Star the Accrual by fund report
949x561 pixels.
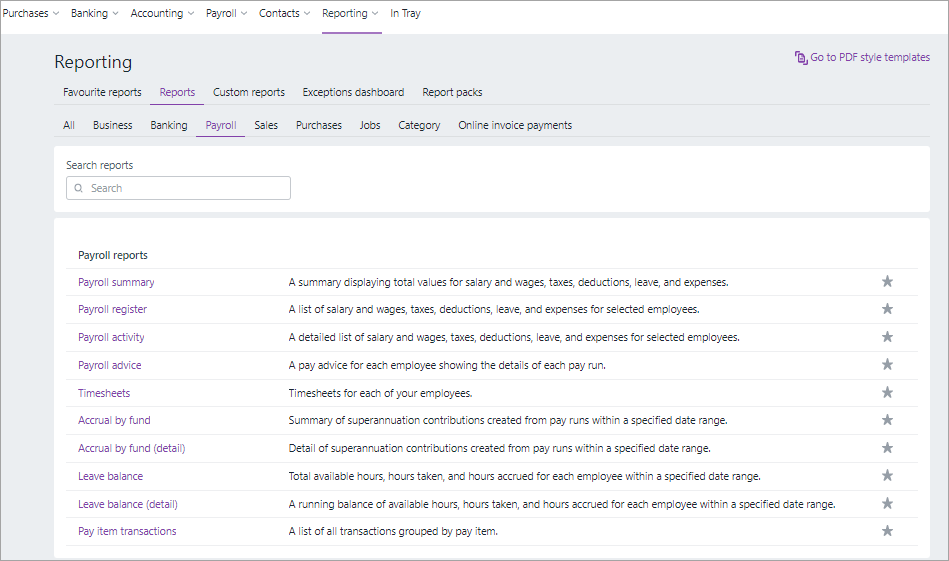tap(887, 420)
